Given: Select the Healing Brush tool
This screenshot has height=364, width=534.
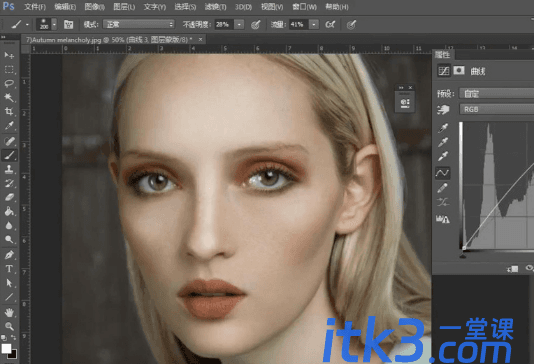Looking at the screenshot, I should click(x=9, y=141).
